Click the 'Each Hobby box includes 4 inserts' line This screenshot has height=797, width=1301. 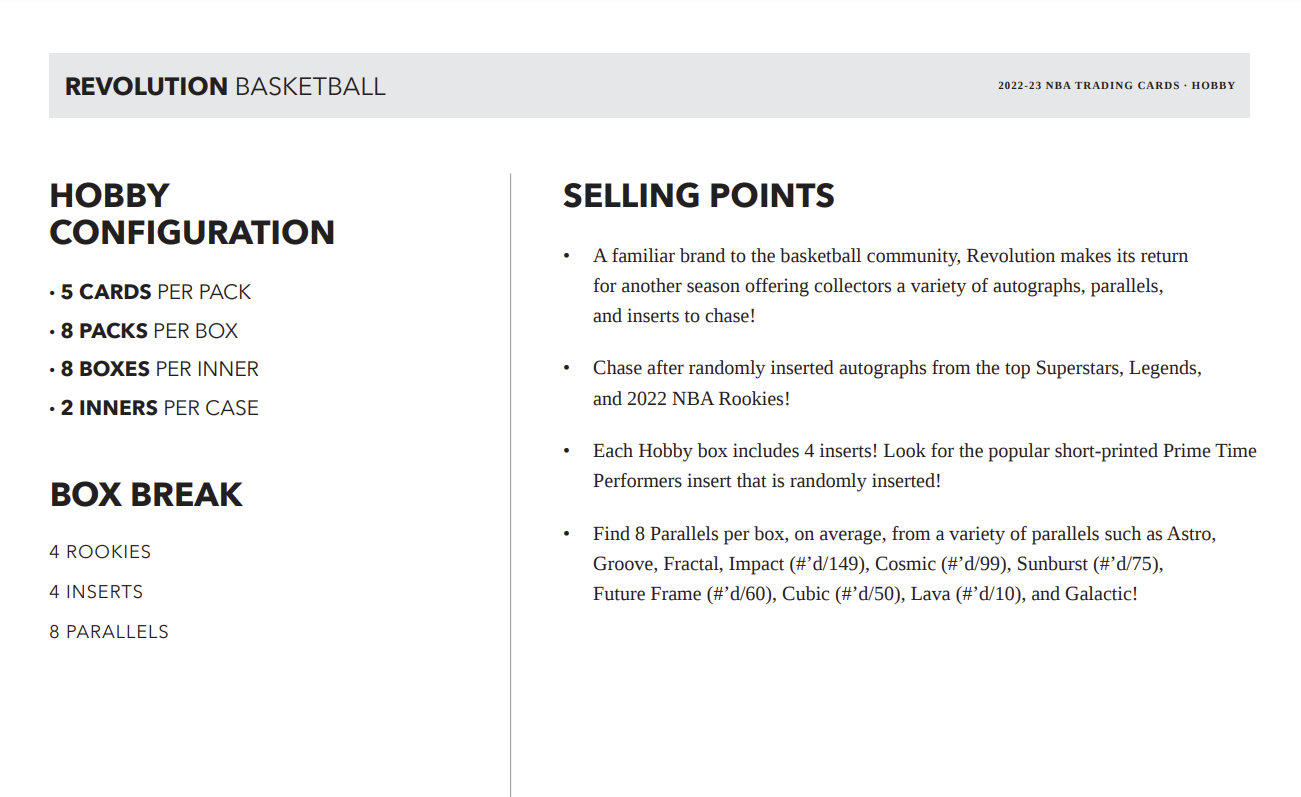tap(924, 451)
